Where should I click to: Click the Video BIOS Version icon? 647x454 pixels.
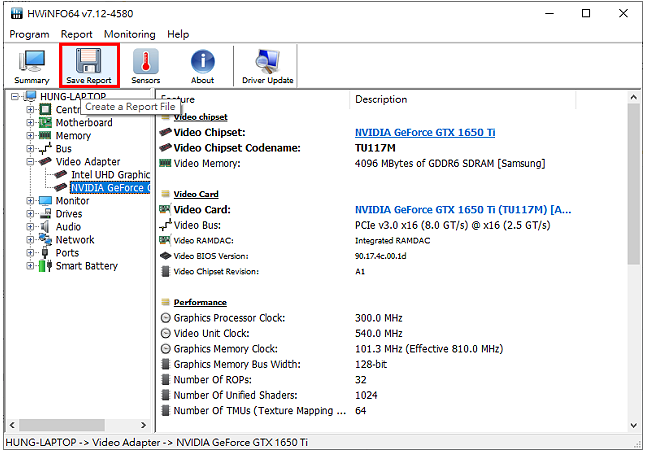point(165,256)
